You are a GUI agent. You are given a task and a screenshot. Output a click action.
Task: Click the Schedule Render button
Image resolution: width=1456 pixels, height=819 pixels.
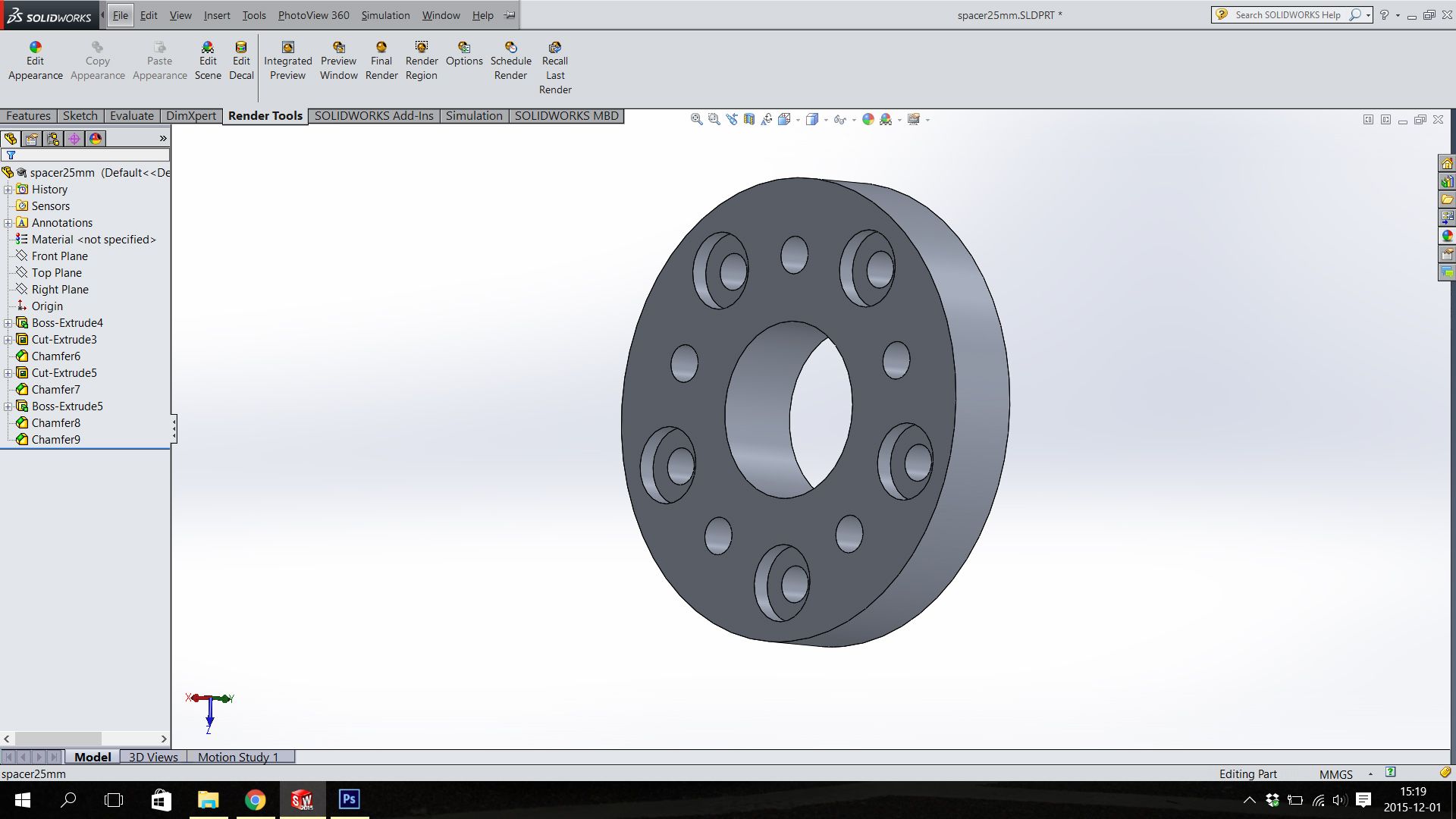pos(510,61)
